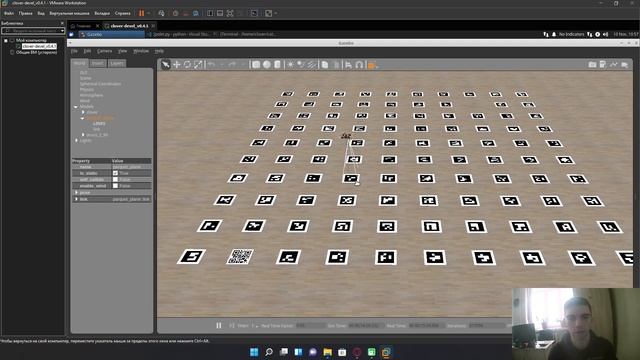Activate Gazebo's selection mode arrow tool
This screenshot has height=360, width=640.
click(165, 64)
